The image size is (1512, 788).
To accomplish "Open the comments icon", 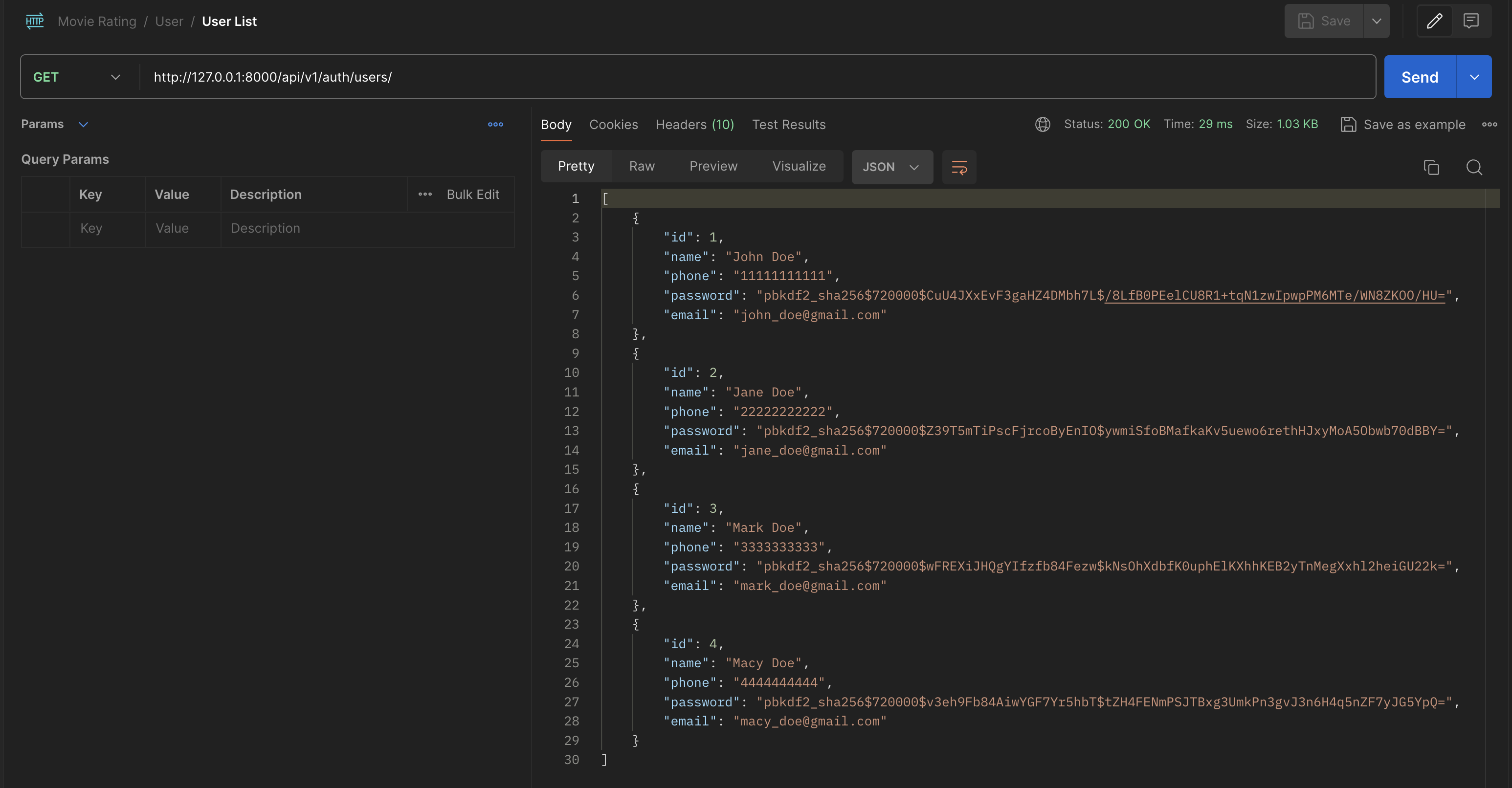I will [1471, 21].
